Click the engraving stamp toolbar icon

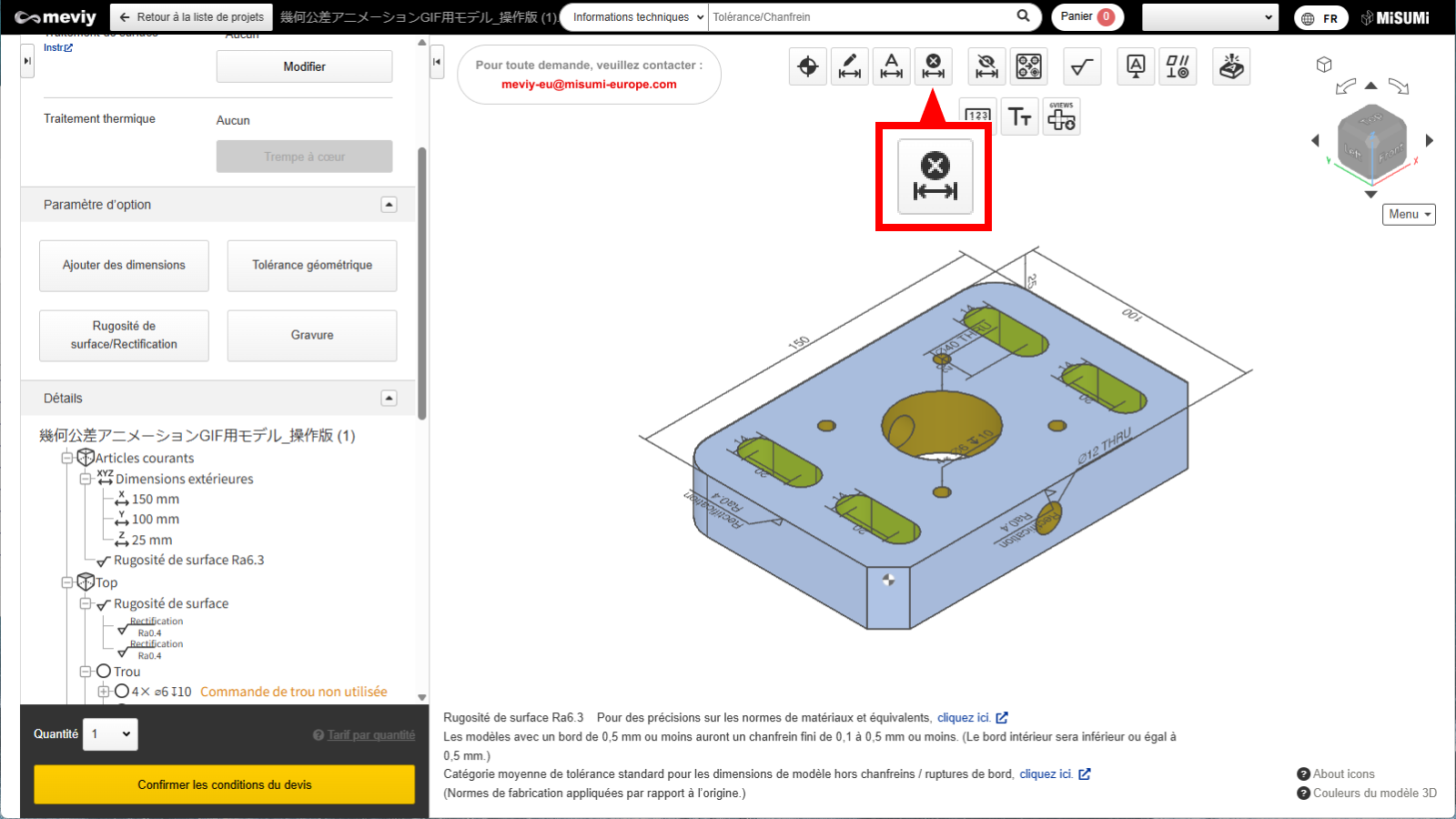pos(1231,66)
